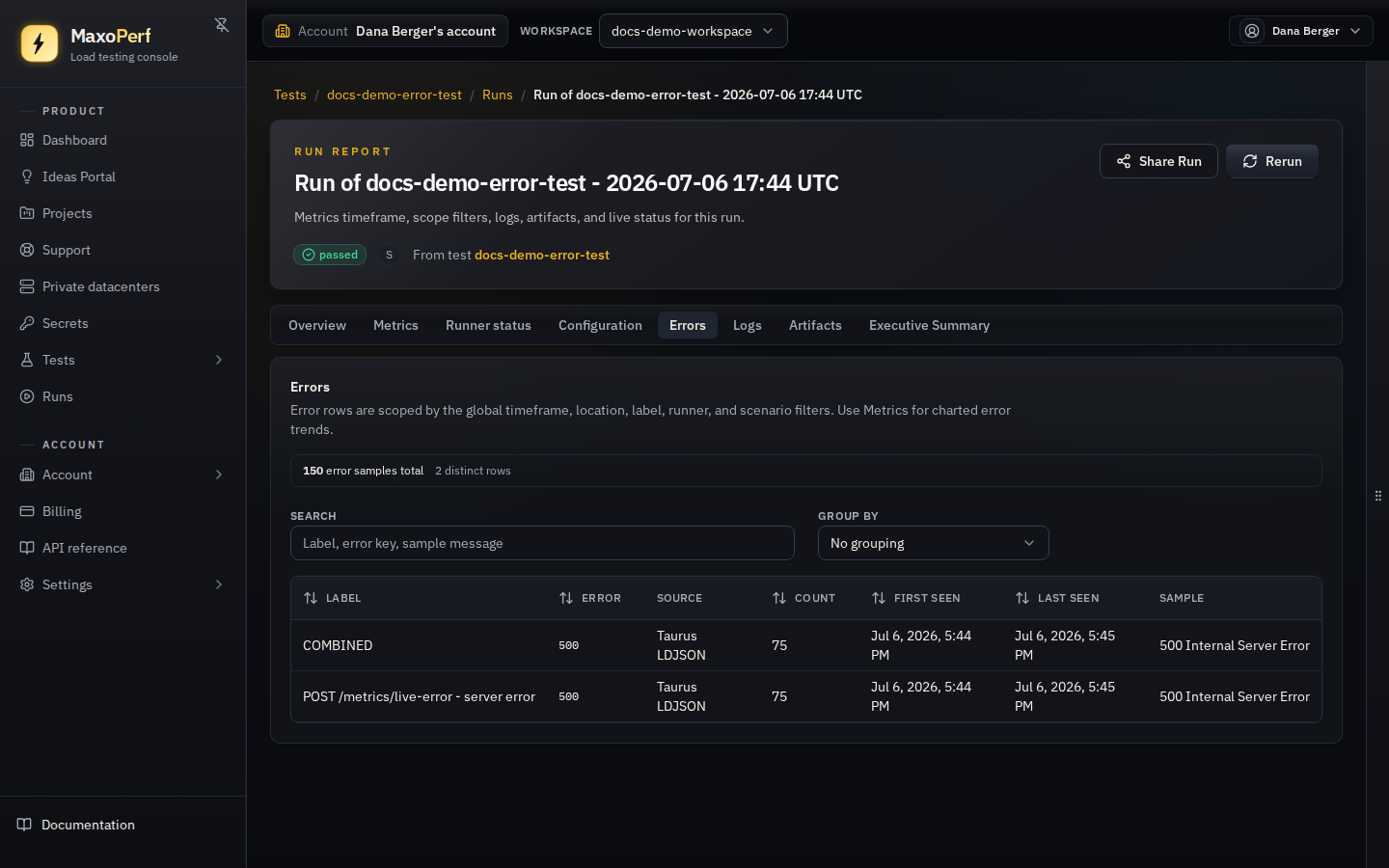Image resolution: width=1389 pixels, height=868 pixels.
Task: Click the Billing card icon
Action: [27, 511]
